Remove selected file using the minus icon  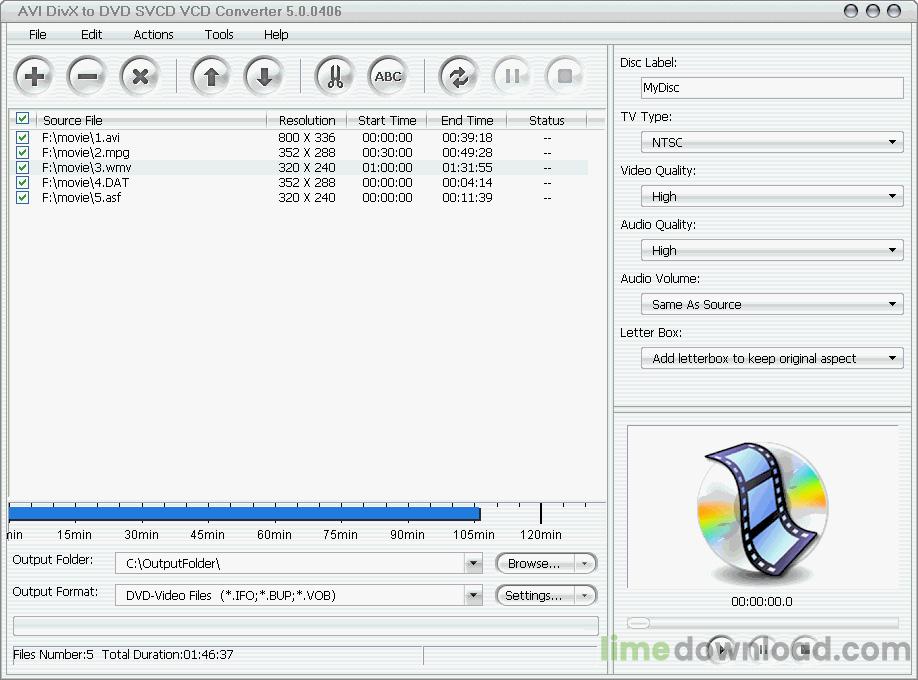(x=86, y=75)
